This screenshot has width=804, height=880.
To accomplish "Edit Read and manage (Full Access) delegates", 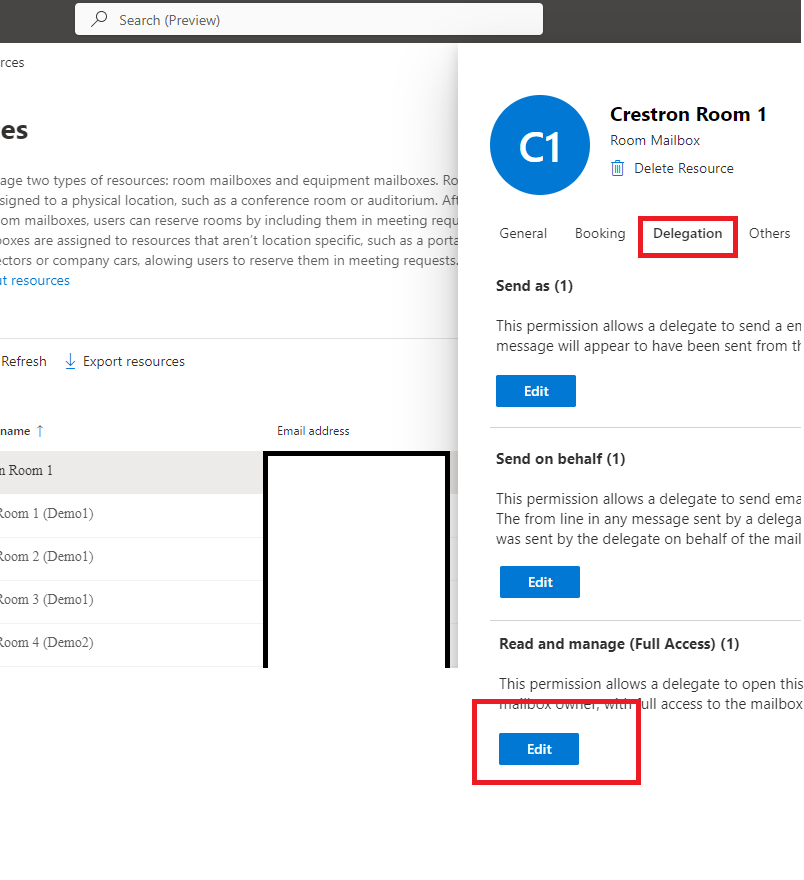I will pos(539,749).
